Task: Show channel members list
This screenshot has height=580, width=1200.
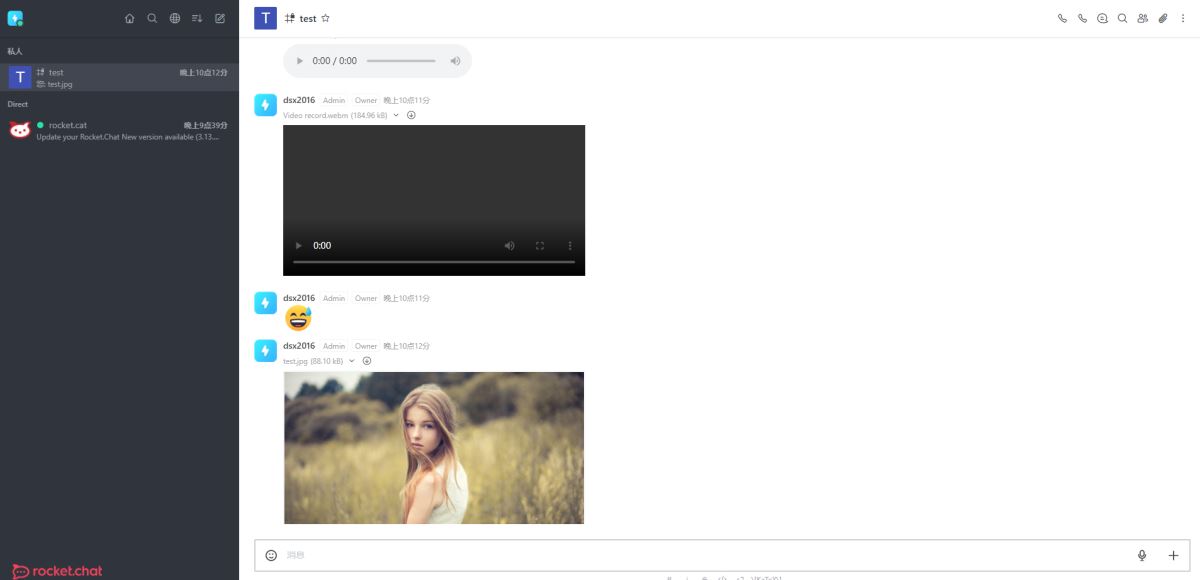Action: click(x=1142, y=18)
